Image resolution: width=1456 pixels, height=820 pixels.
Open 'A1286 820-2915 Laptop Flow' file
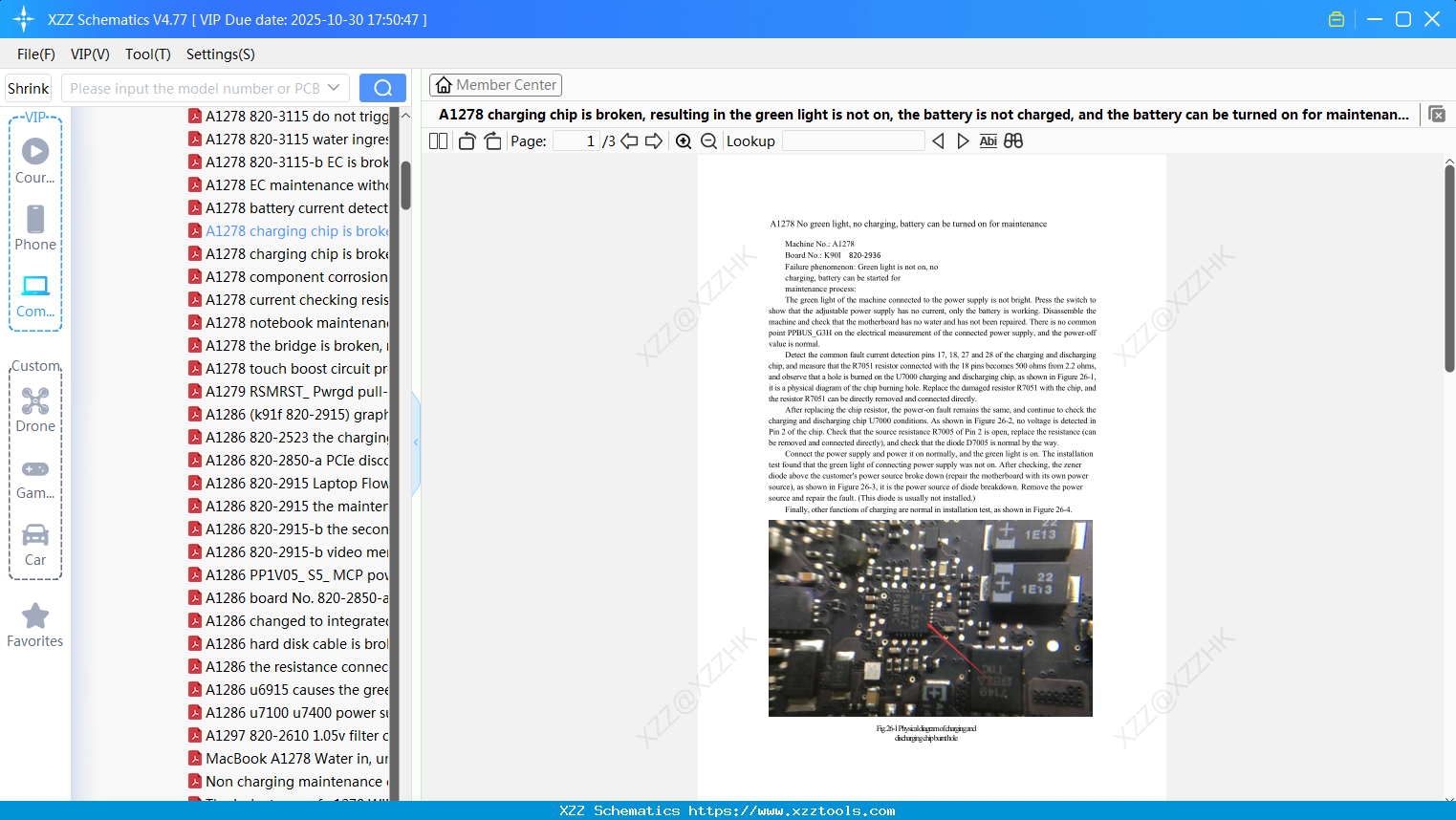(x=289, y=483)
